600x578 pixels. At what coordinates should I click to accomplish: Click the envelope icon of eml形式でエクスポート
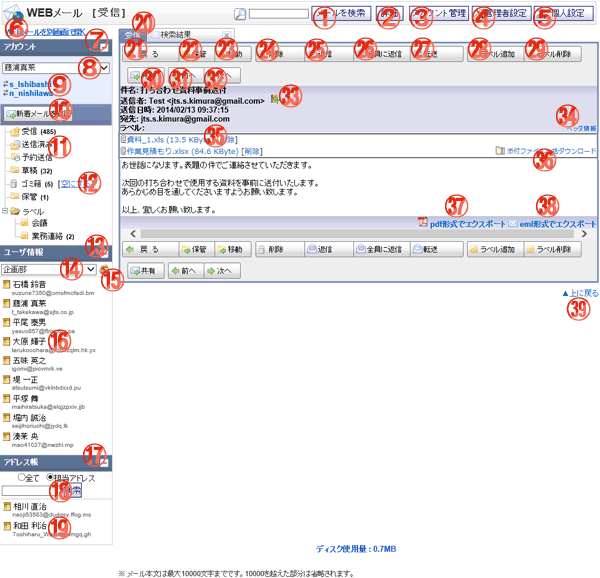pyautogui.click(x=512, y=224)
